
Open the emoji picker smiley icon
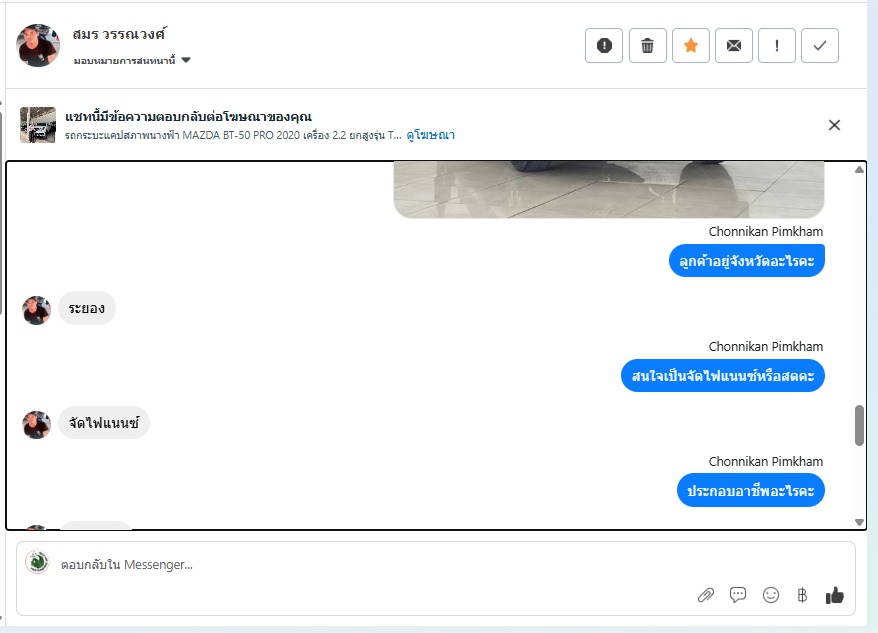(x=771, y=595)
